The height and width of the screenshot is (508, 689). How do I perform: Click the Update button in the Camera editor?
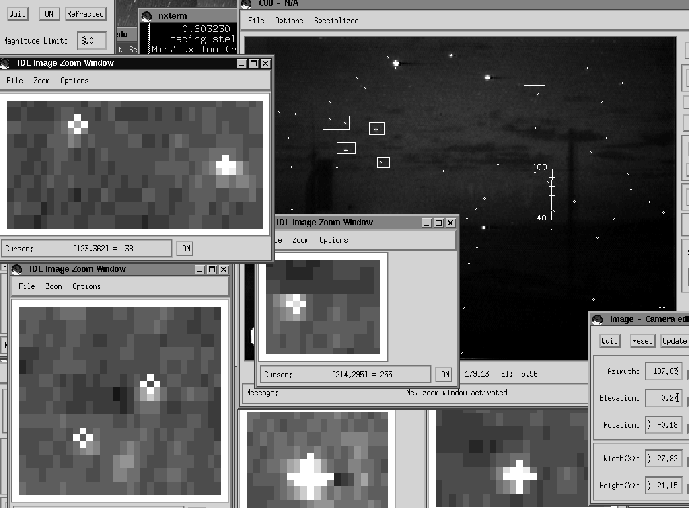(674, 341)
